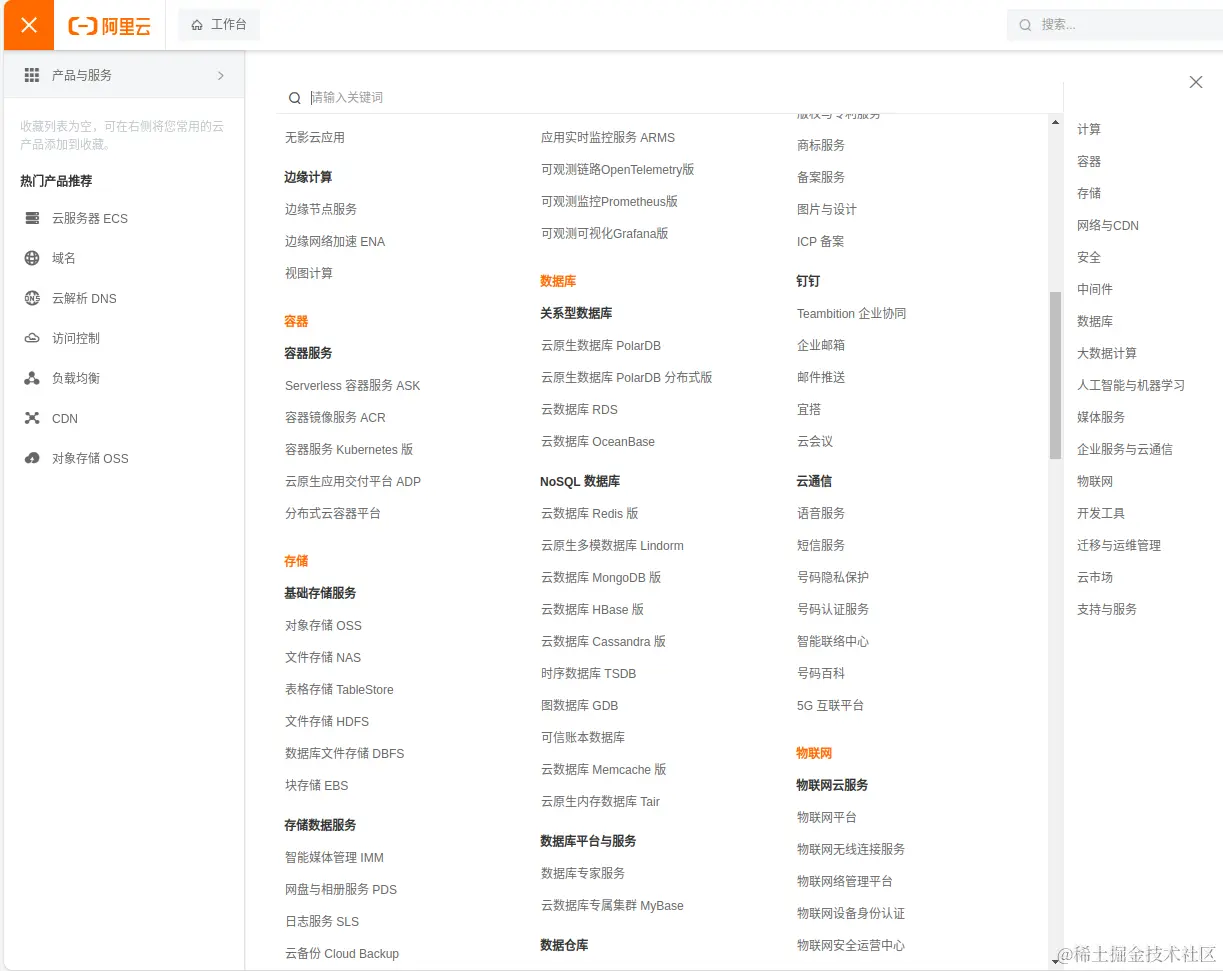Select 云市场 in category index
1223x971 pixels.
coord(1095,577)
